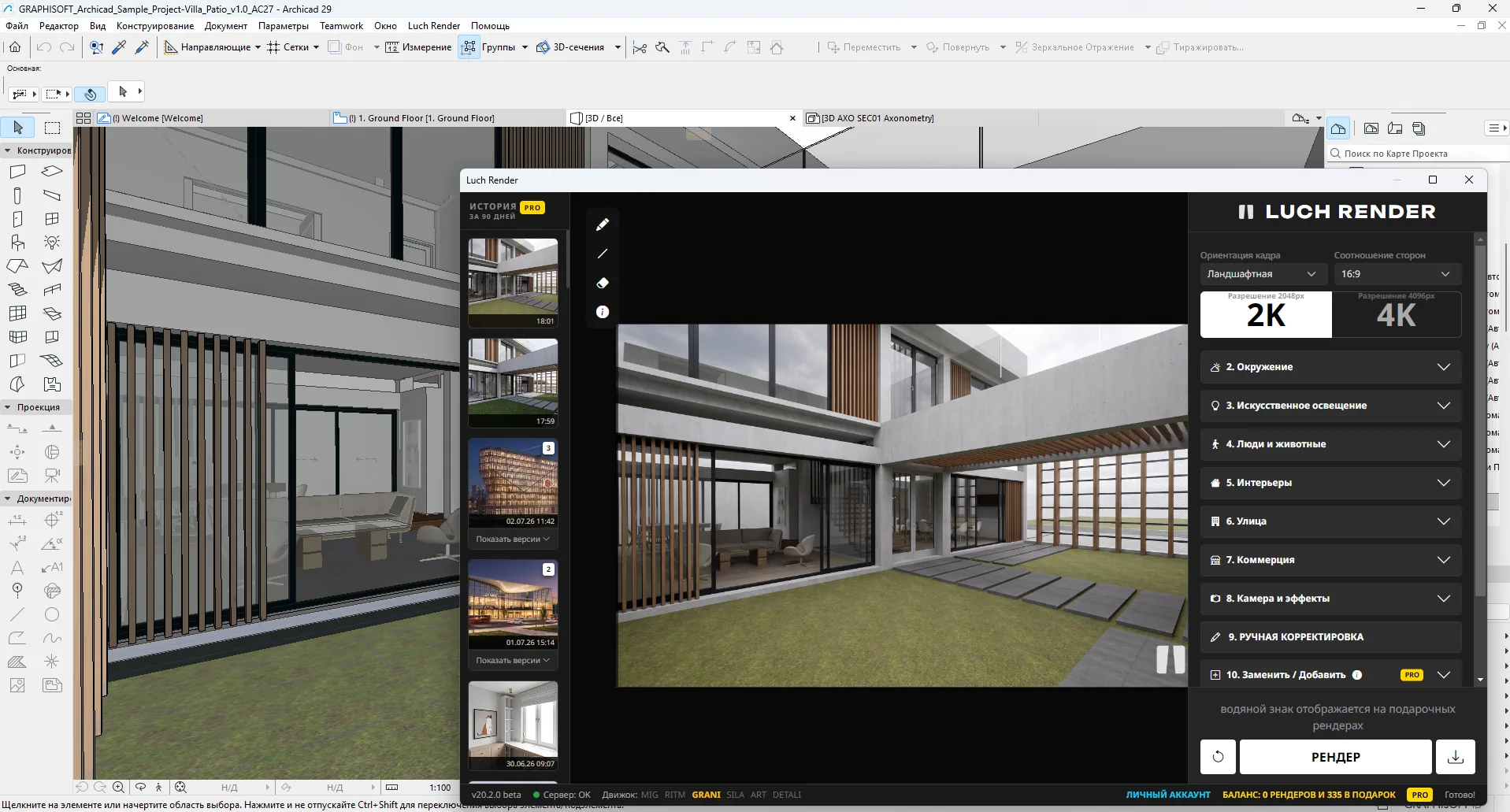Select the Lamp tool in toolbox
The image size is (1510, 812).
(x=52, y=242)
